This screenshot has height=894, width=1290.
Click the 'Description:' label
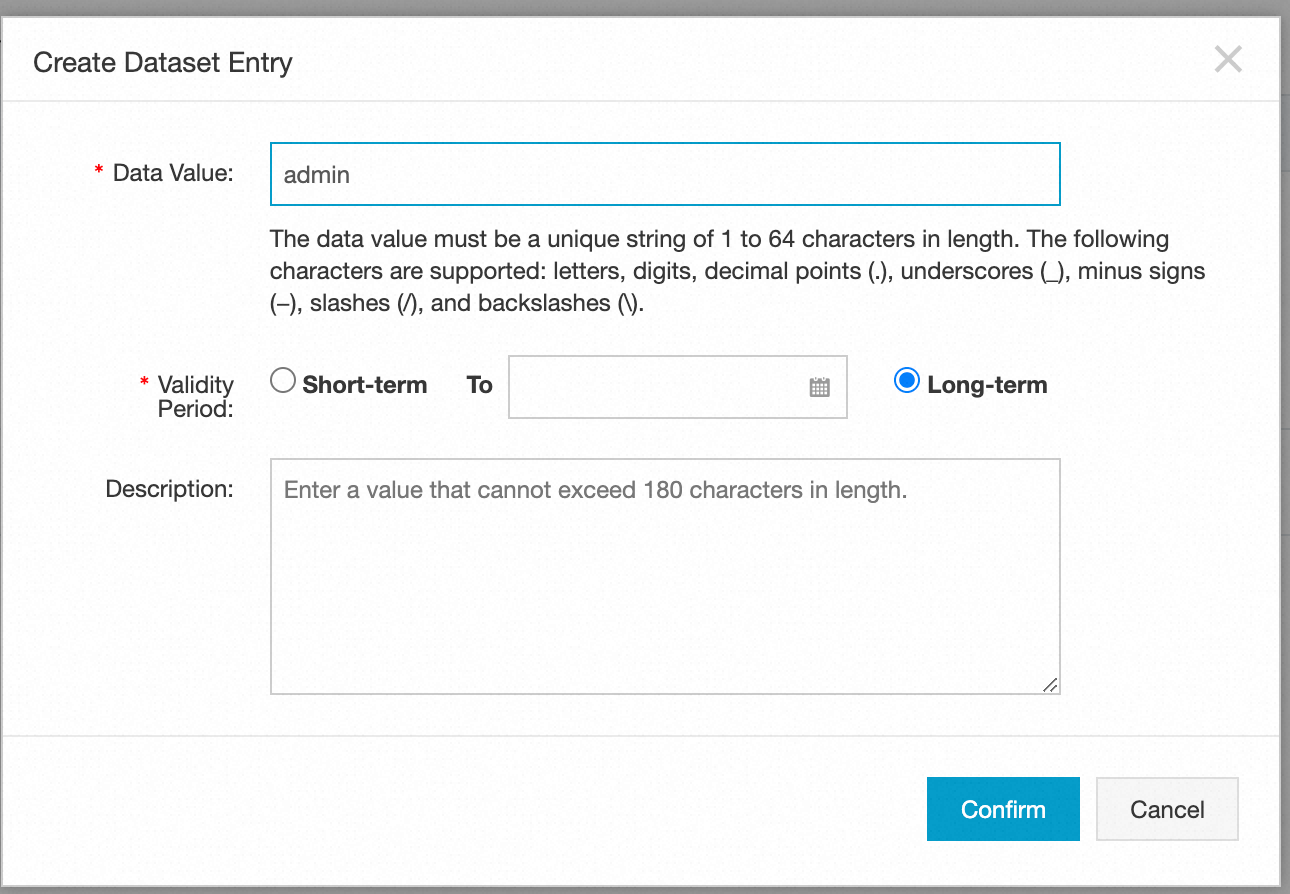(x=170, y=489)
